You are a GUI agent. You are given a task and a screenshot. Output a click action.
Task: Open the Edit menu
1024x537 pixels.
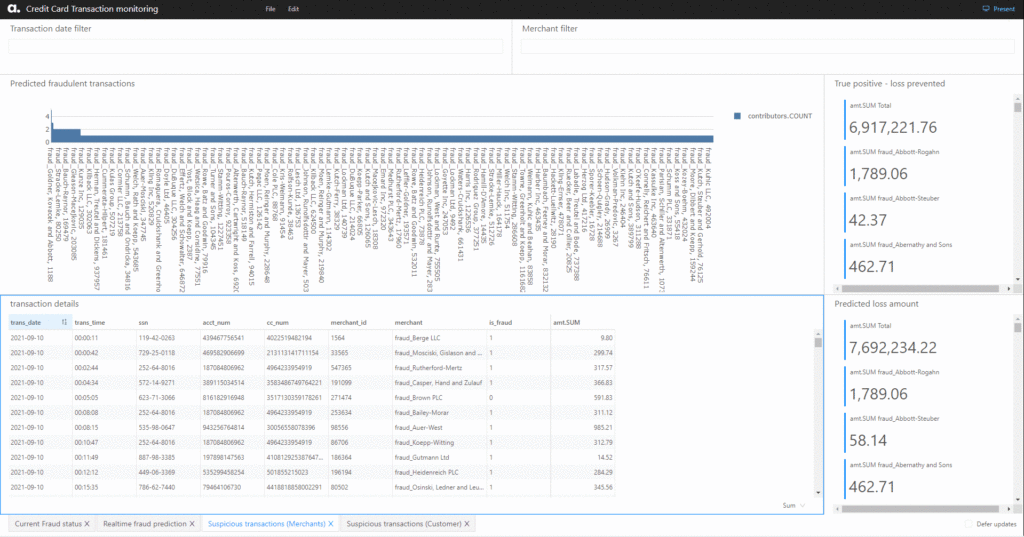(x=293, y=9)
